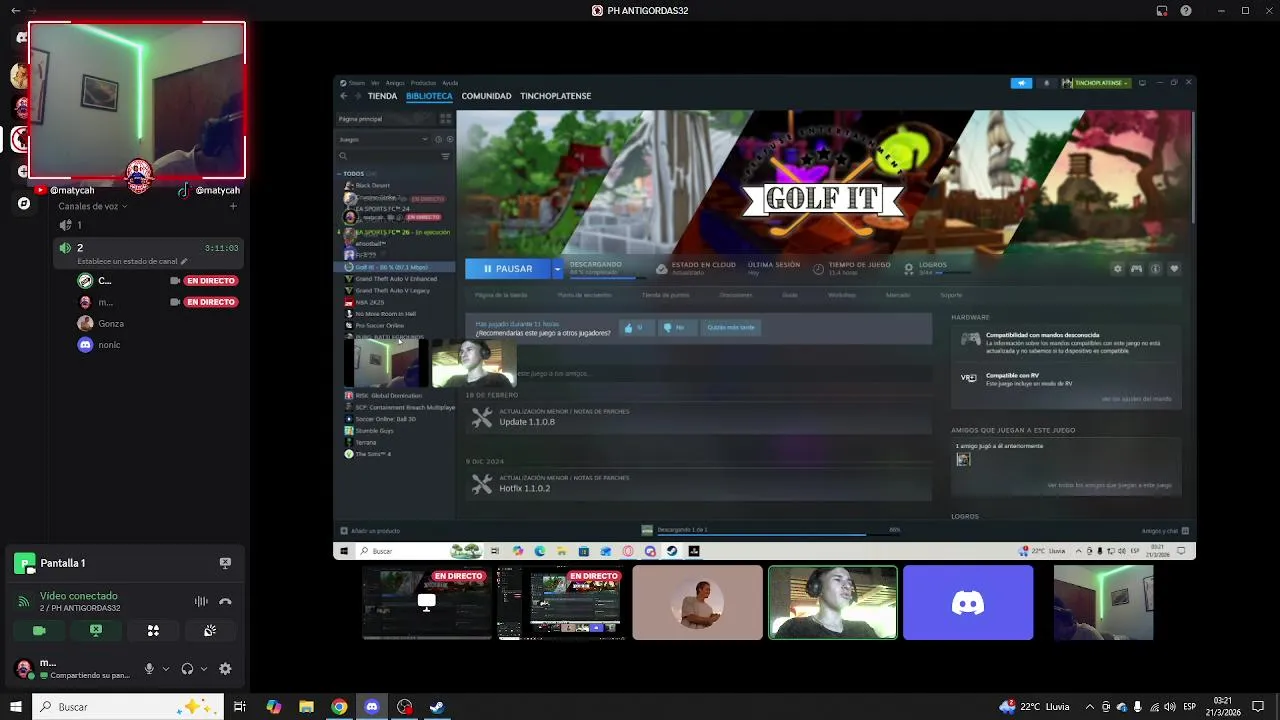Click Añadir un producto in Steam footer
The width and height of the screenshot is (1280, 720).
click(x=370, y=530)
